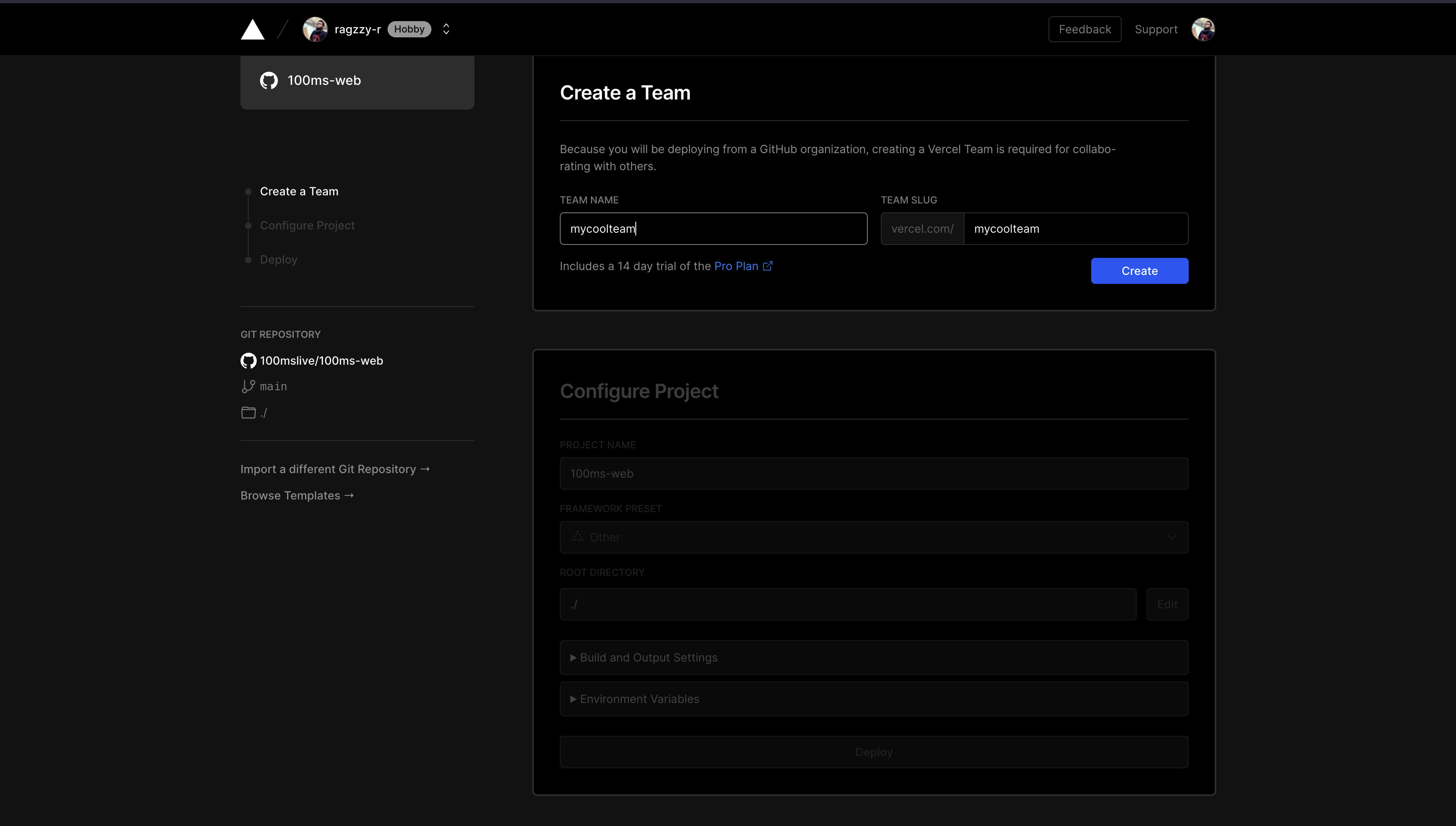Open the account scope switcher chevrons

point(446,30)
